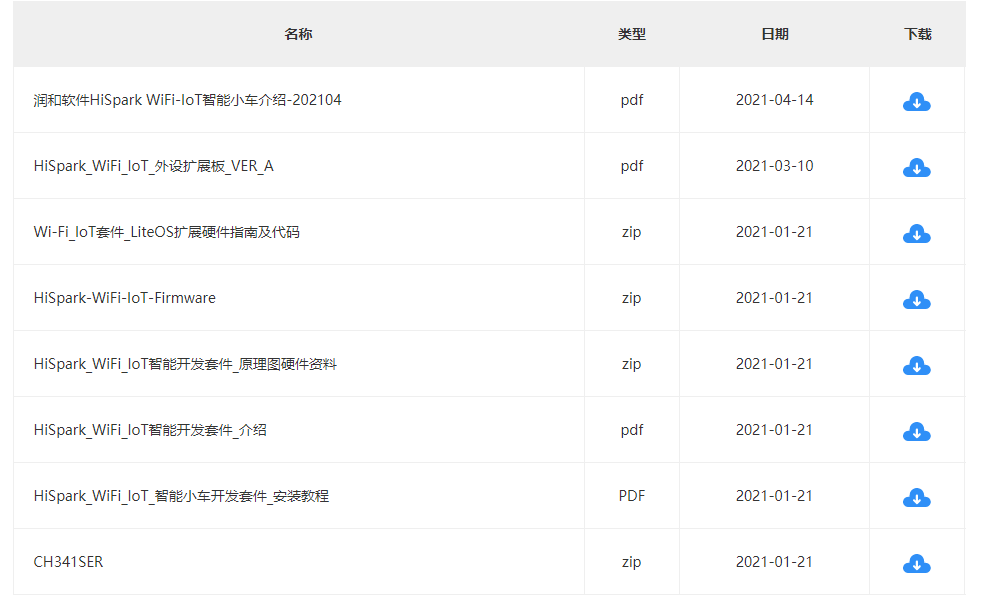The image size is (983, 601).
Task: Click Wi-Fi_IoT套件_LiteOS扩展硬件指南及代码 title
Action: 166,232
